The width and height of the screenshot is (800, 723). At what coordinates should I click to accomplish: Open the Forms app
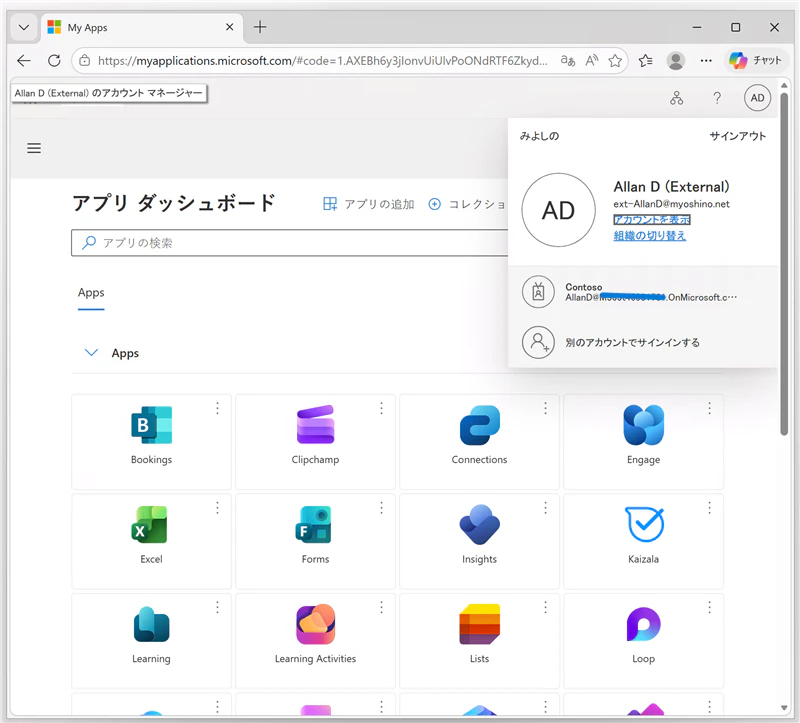tap(315, 541)
